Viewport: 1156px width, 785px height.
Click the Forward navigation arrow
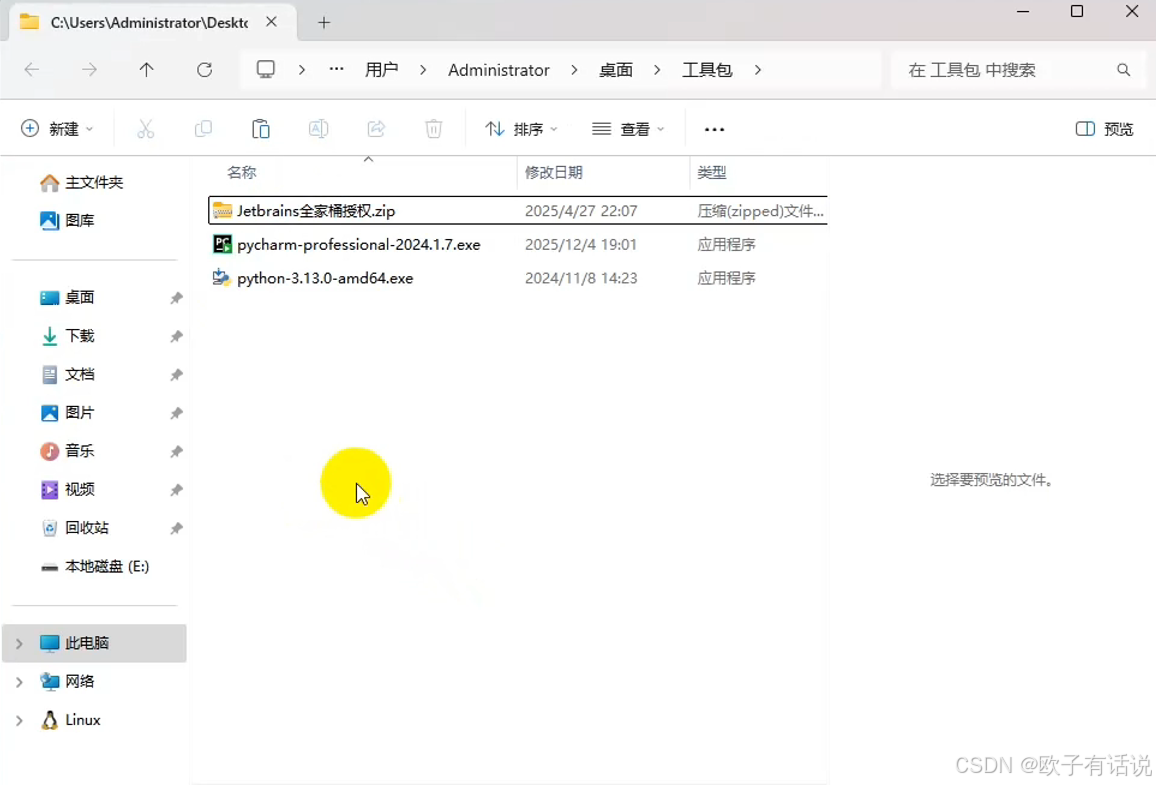point(89,70)
